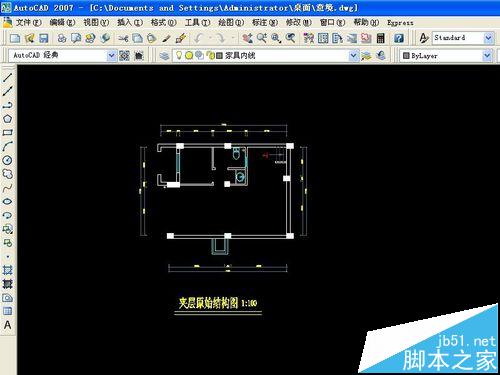Click the Copy icon
500x375 pixels.
pyautogui.click(x=137, y=38)
